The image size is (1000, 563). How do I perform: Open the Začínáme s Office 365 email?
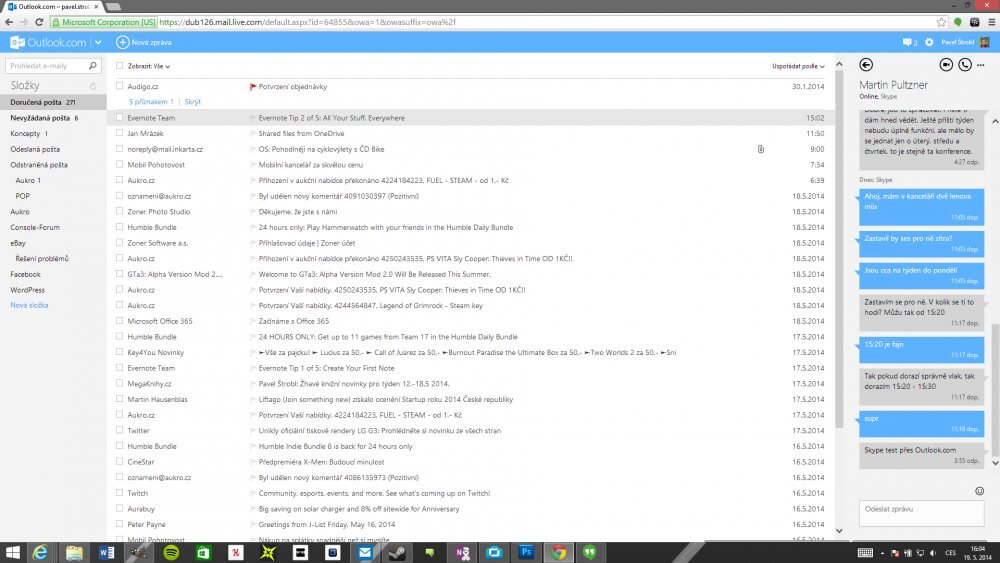point(294,321)
